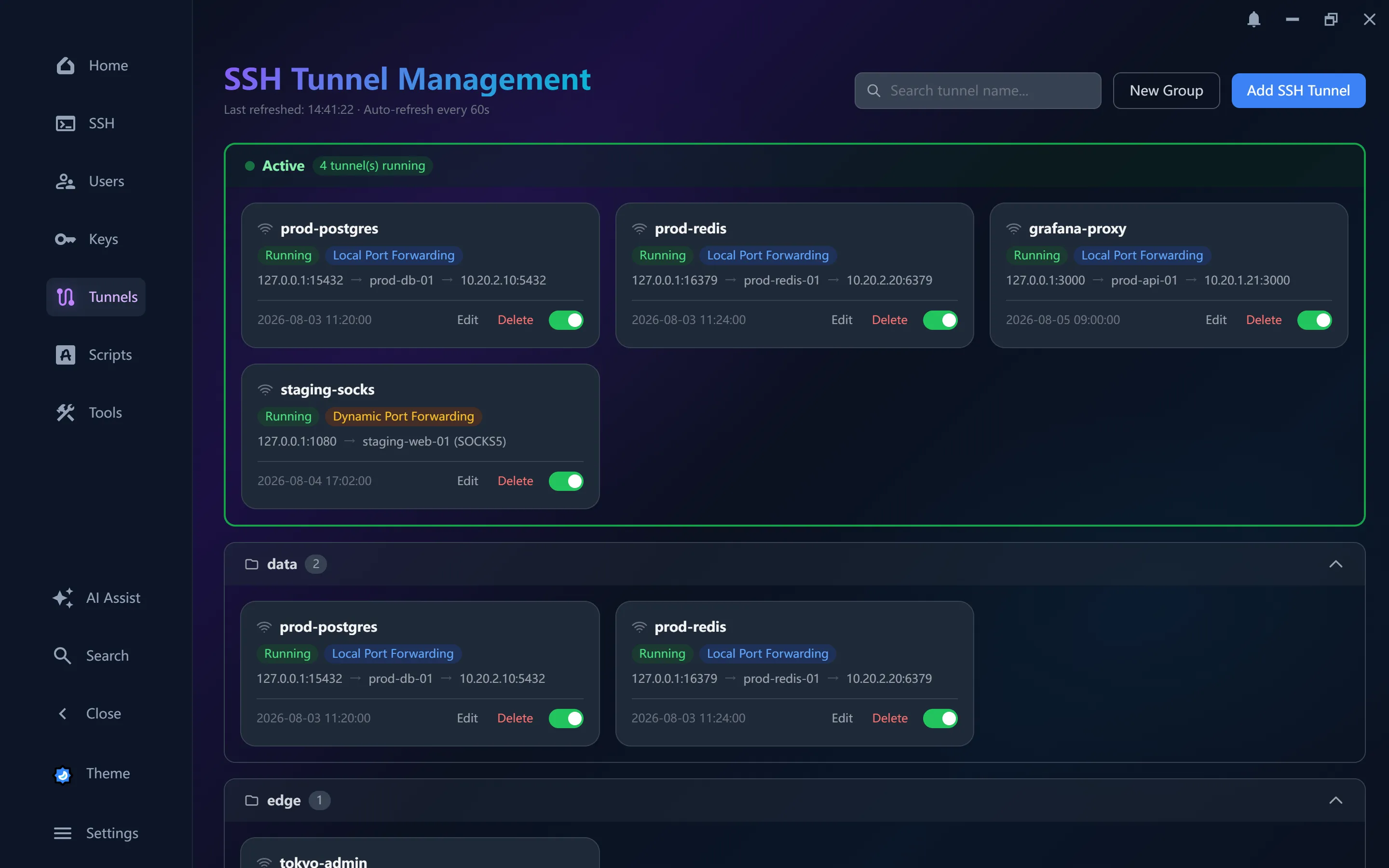Click the Search magnifier in sidebar

pos(63,656)
